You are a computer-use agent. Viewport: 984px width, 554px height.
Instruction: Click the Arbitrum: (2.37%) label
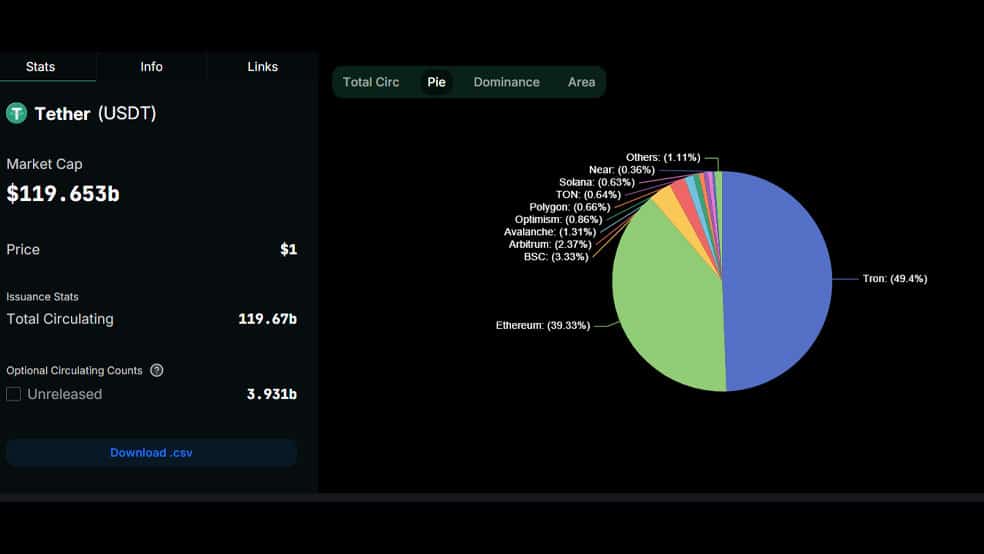550,244
